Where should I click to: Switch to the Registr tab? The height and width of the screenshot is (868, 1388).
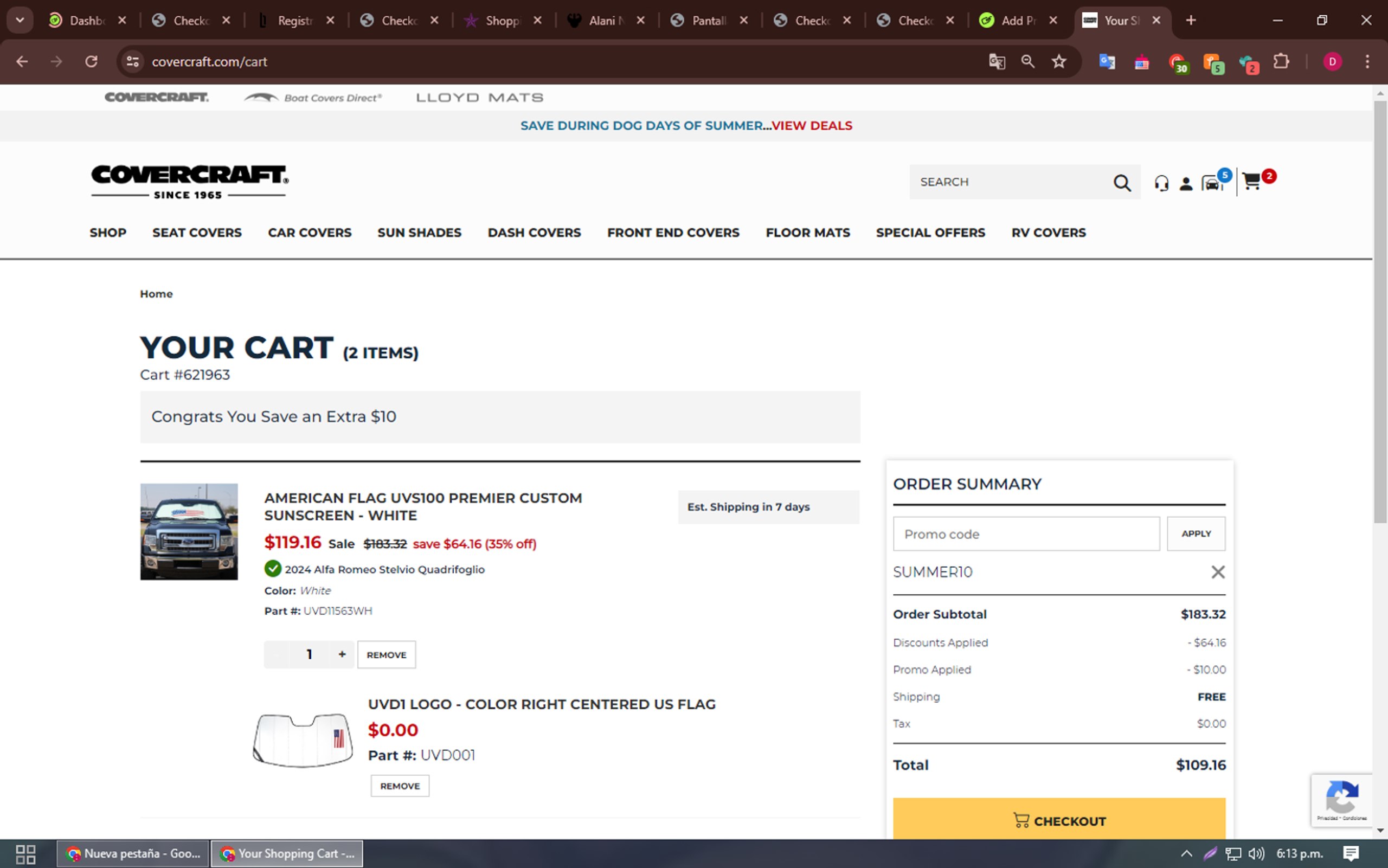coord(295,21)
